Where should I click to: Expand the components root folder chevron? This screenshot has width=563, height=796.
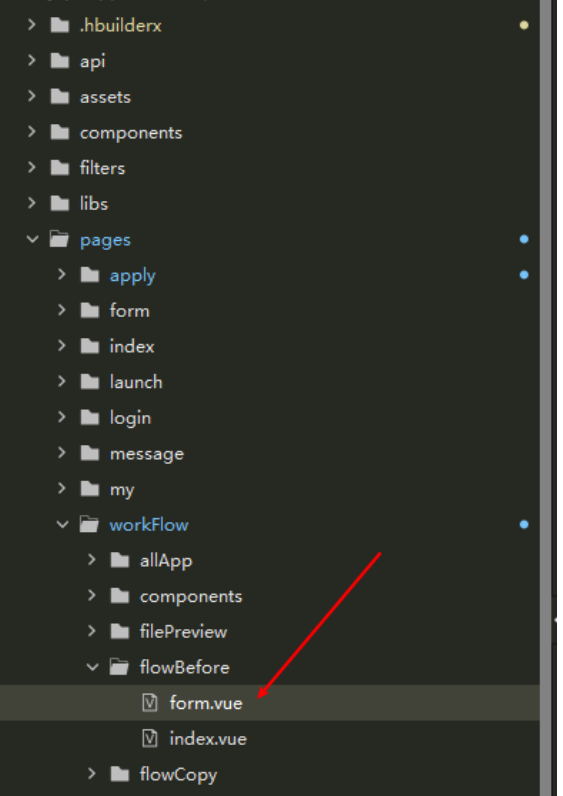click(x=32, y=132)
